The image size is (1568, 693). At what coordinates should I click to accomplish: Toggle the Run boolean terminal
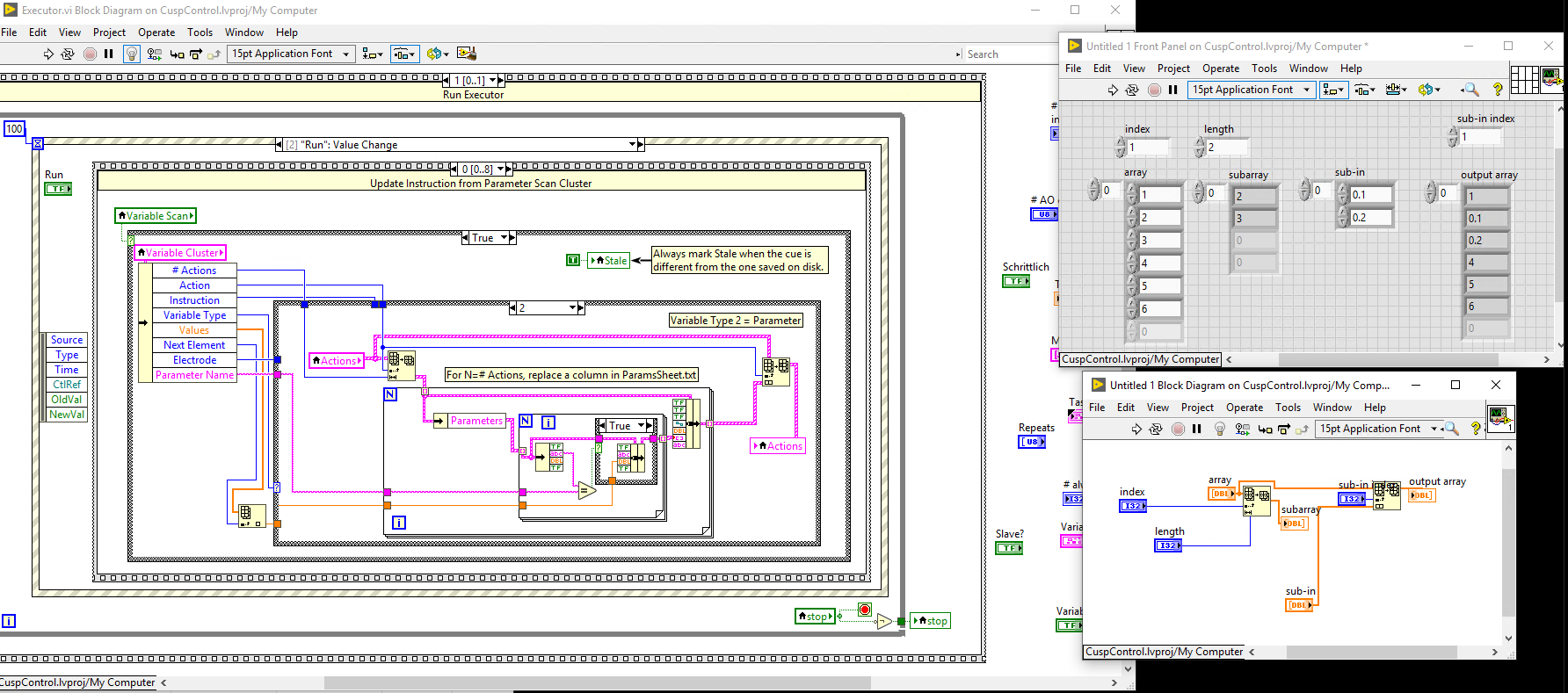click(x=58, y=189)
